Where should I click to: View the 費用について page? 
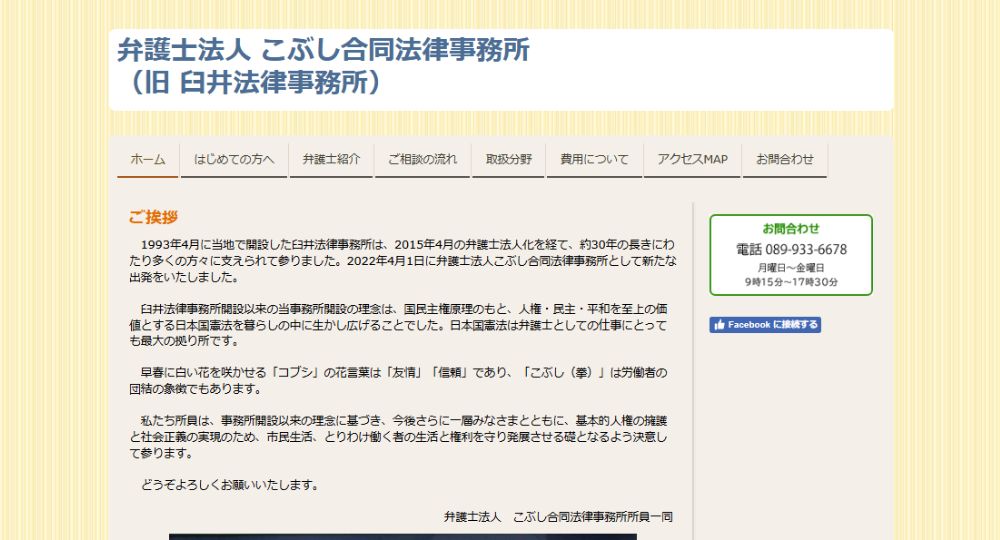pyautogui.click(x=594, y=160)
